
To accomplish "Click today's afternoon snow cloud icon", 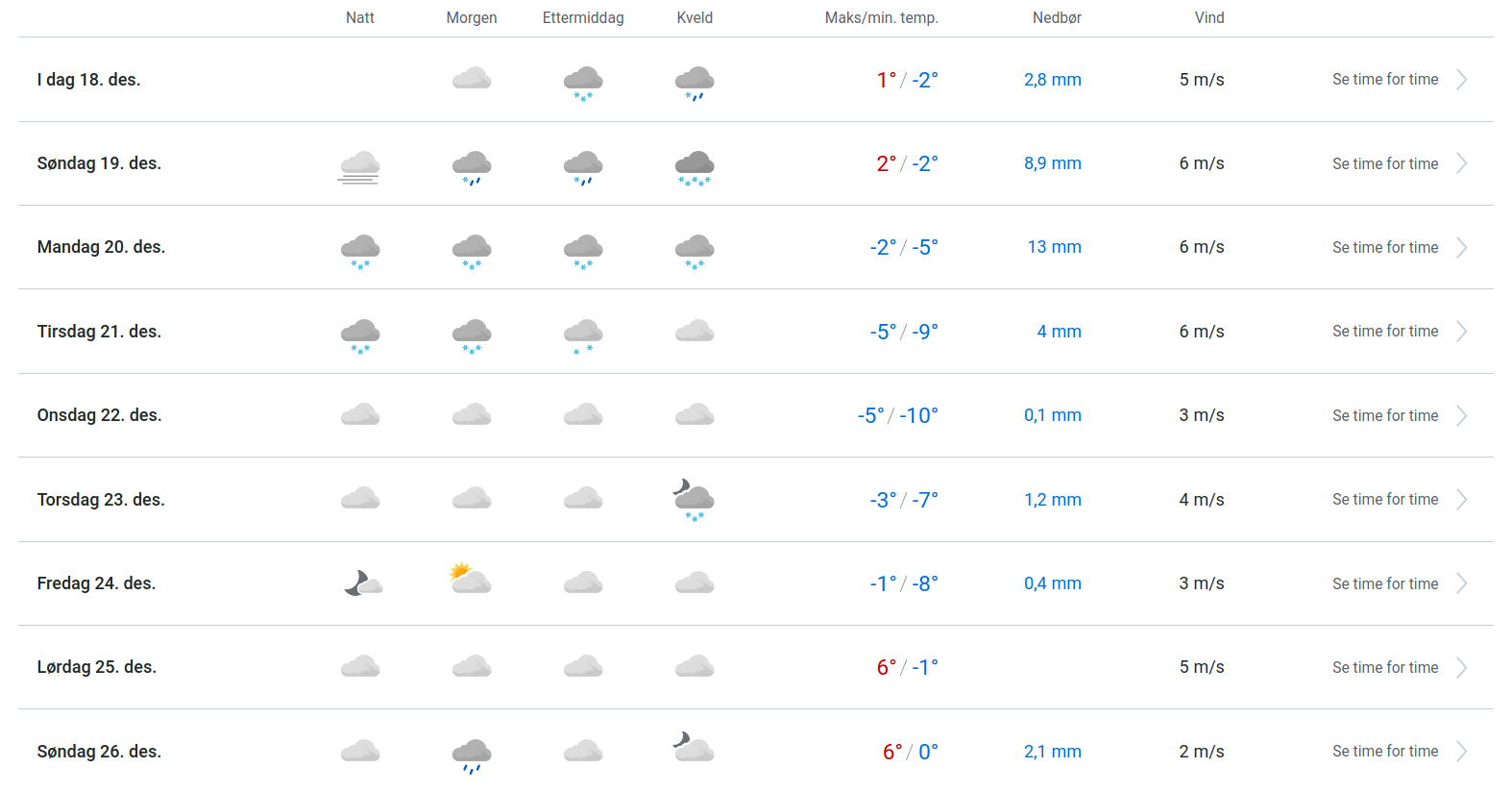I will (x=583, y=83).
